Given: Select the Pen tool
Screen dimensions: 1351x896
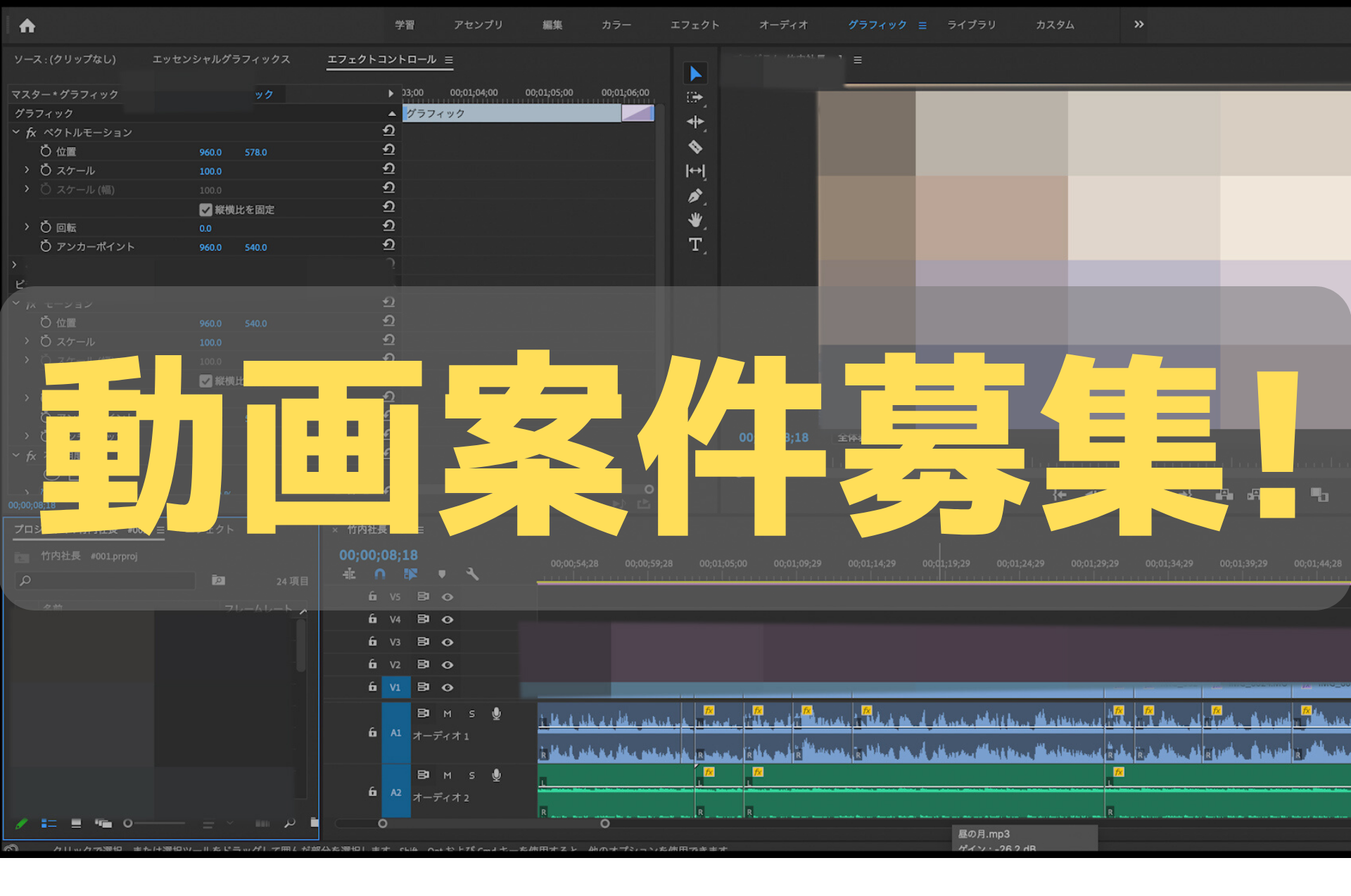Looking at the screenshot, I should (x=695, y=196).
